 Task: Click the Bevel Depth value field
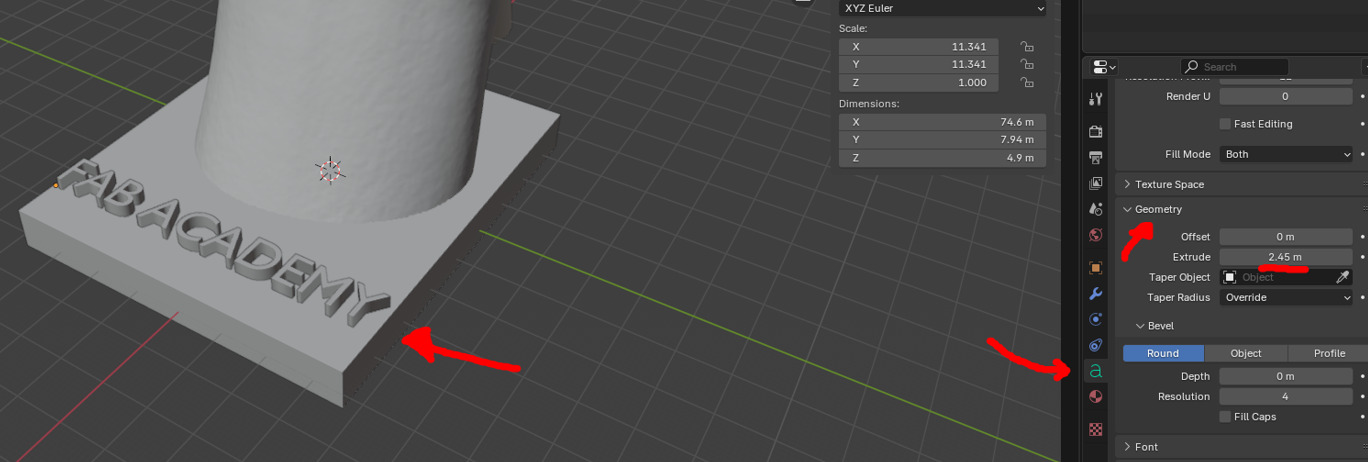pyautogui.click(x=1286, y=377)
